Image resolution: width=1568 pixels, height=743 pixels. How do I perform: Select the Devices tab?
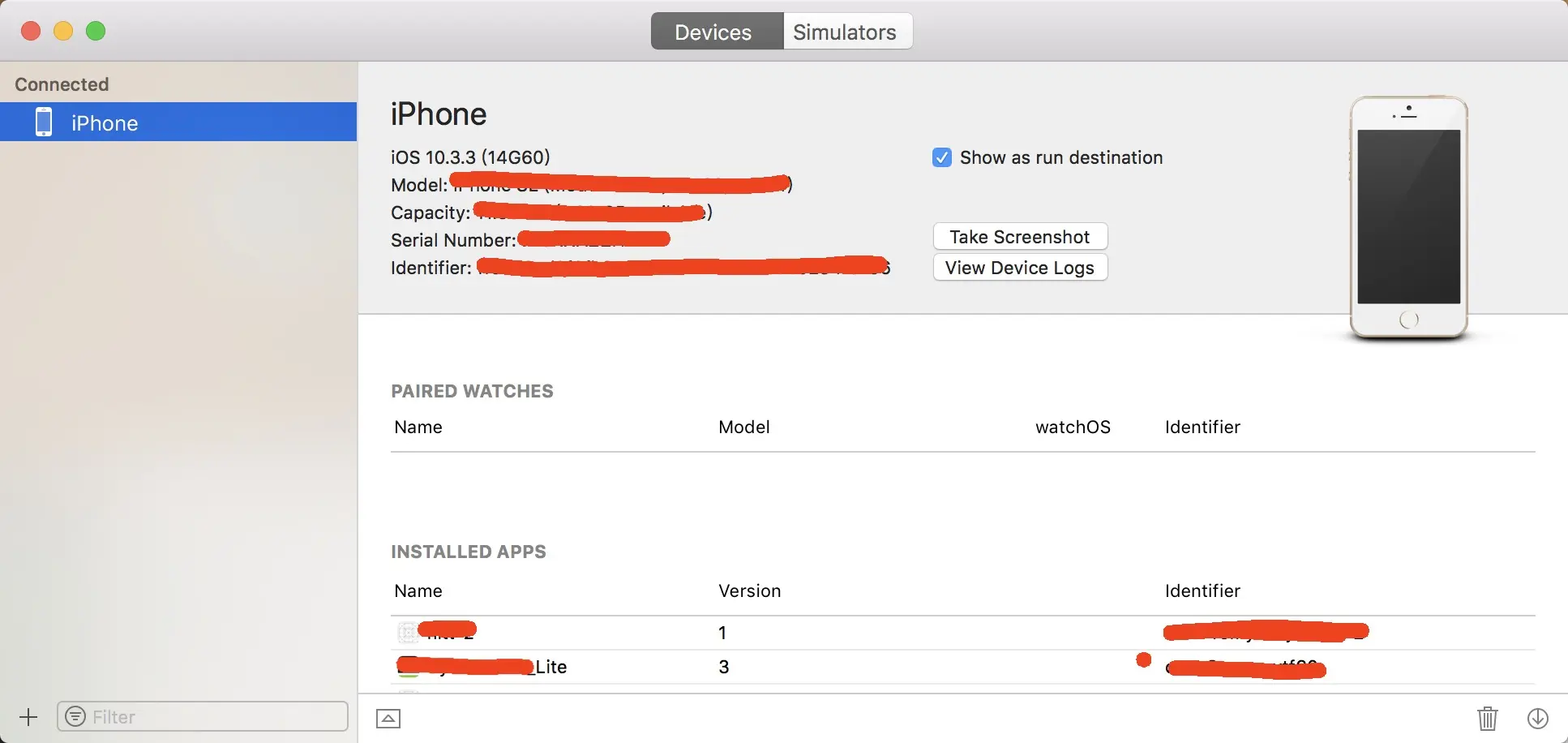(x=717, y=32)
